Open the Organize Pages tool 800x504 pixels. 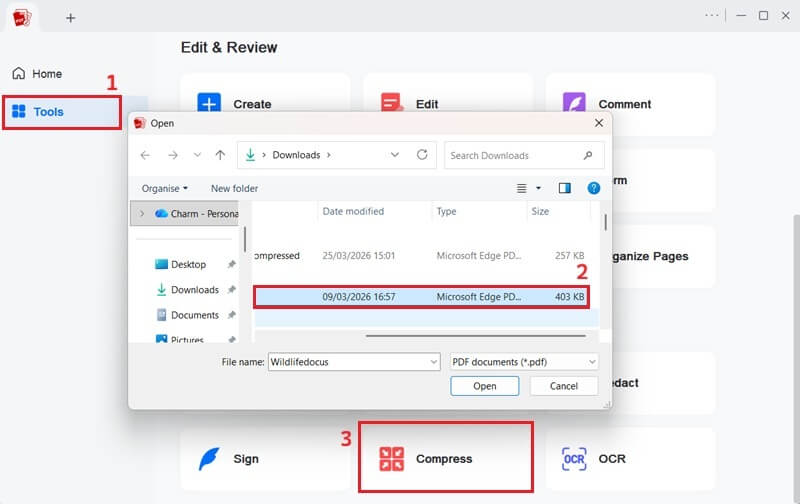pos(663,256)
